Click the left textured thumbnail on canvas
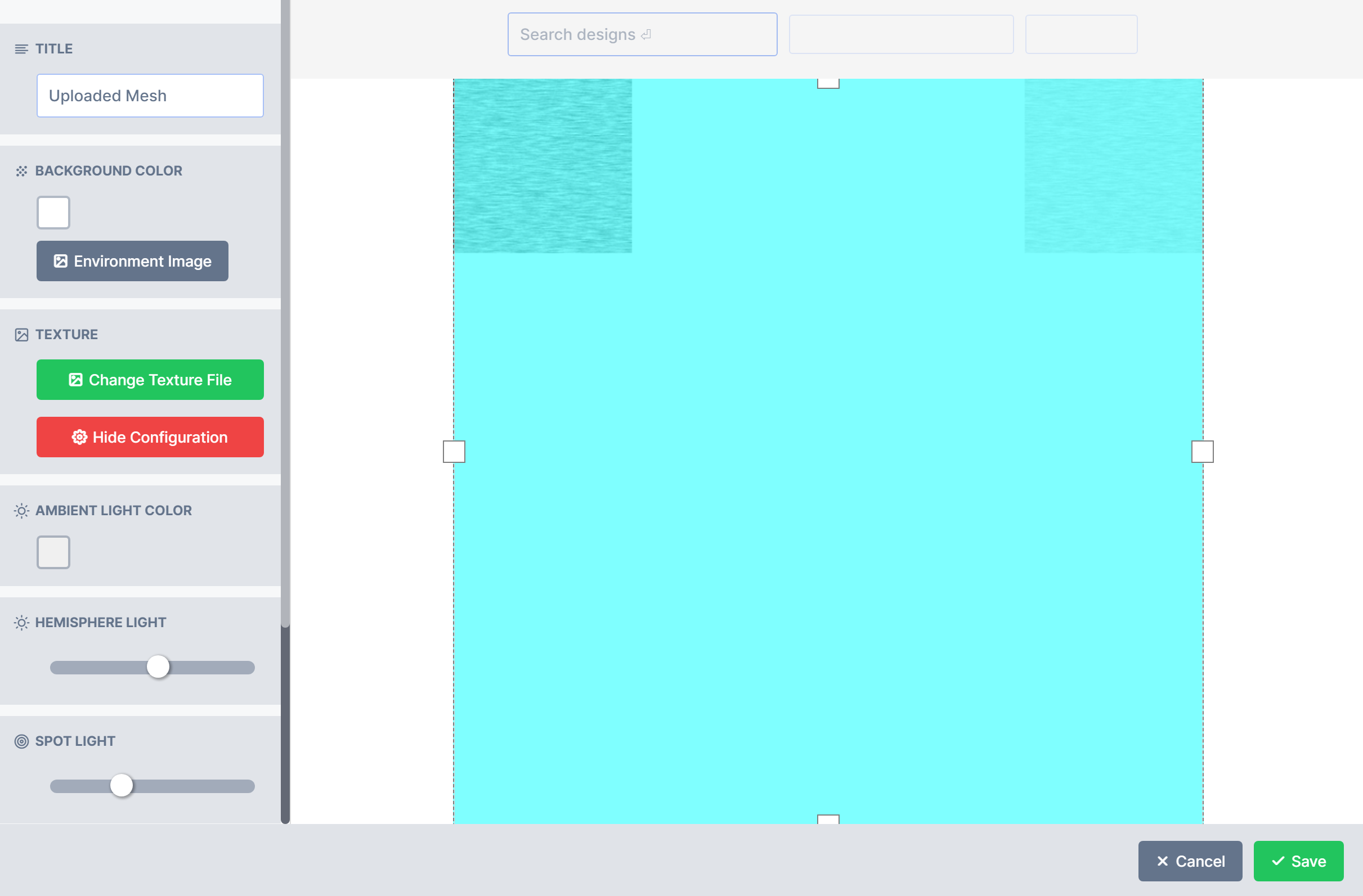This screenshot has height=896, width=1363. point(543,166)
